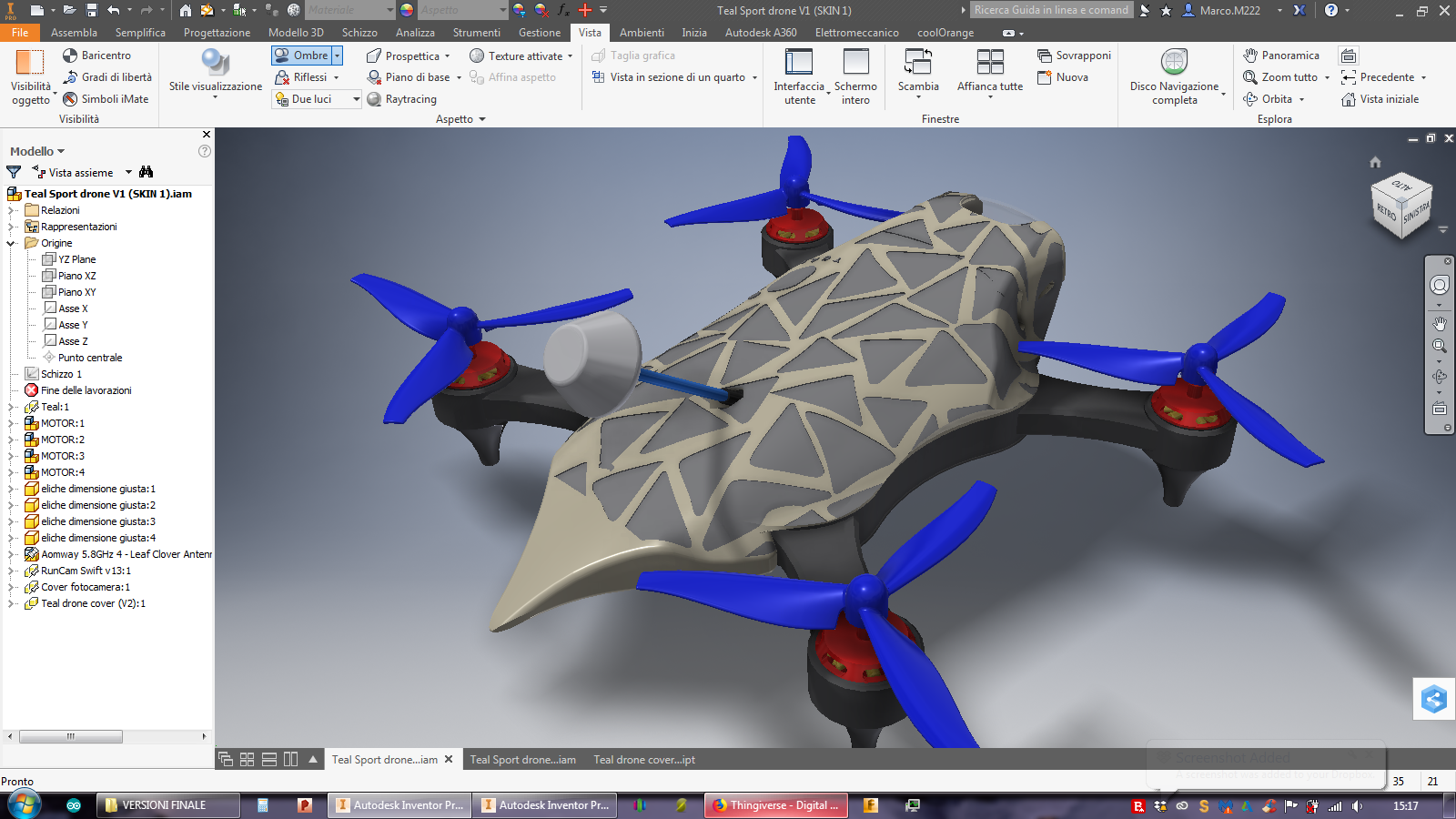The image size is (1456, 819).
Task: Open the Windows Start button
Action: (23, 805)
